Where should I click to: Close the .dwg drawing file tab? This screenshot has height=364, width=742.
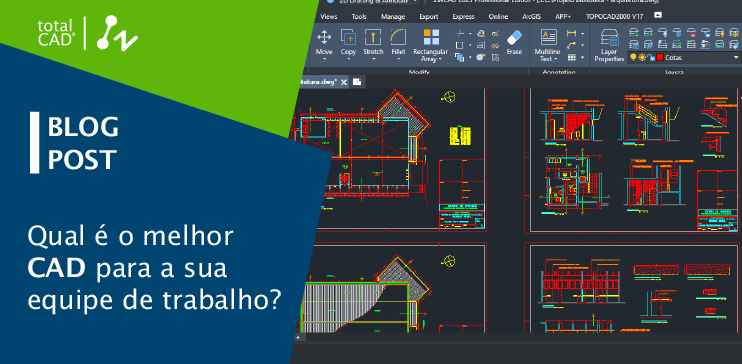(x=344, y=82)
